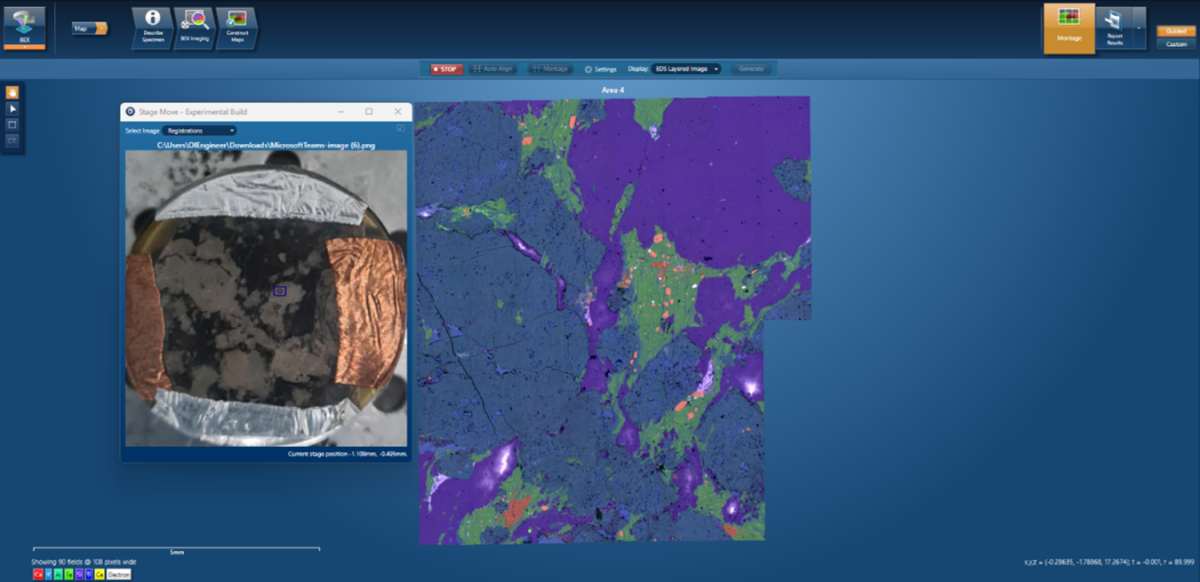Select the arrow pointer tool

click(13, 108)
